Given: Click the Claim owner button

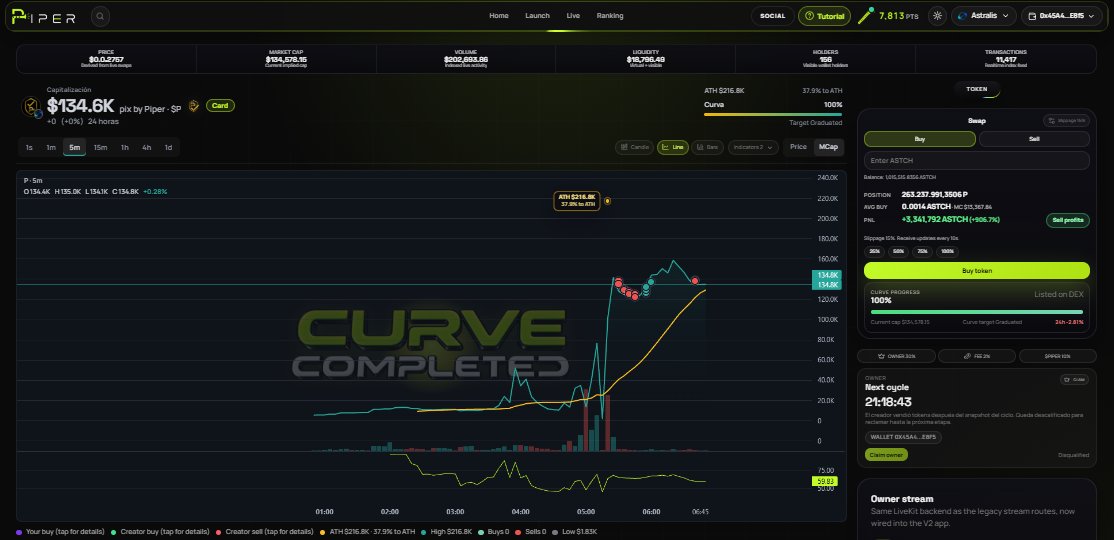Looking at the screenshot, I should click(x=886, y=455).
